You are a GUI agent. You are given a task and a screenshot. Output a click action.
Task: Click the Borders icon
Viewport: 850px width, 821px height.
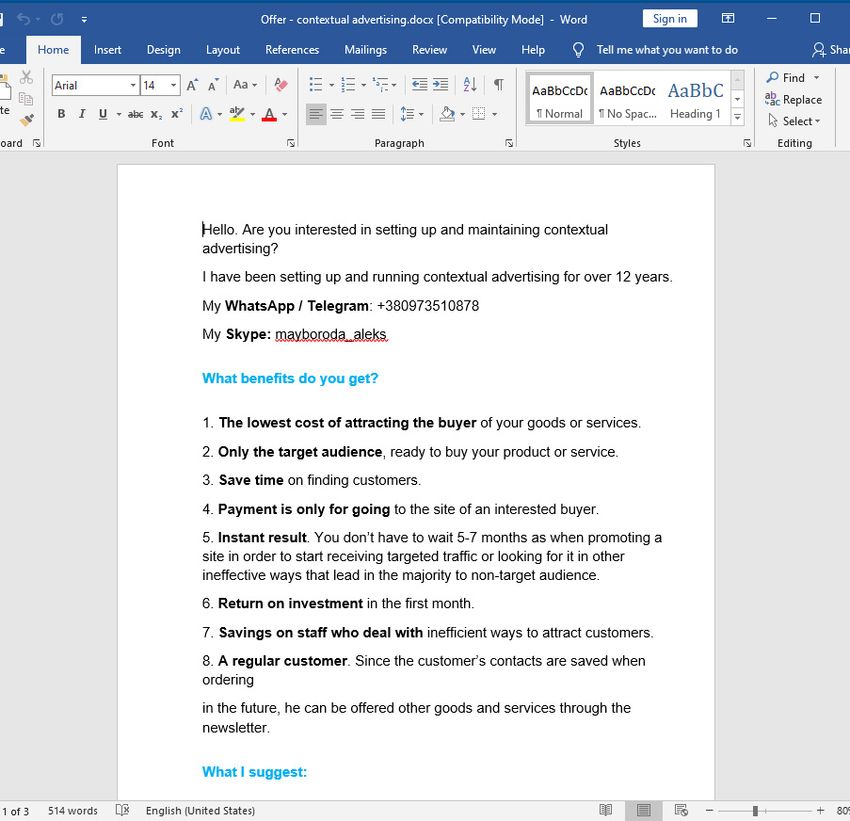(479, 114)
